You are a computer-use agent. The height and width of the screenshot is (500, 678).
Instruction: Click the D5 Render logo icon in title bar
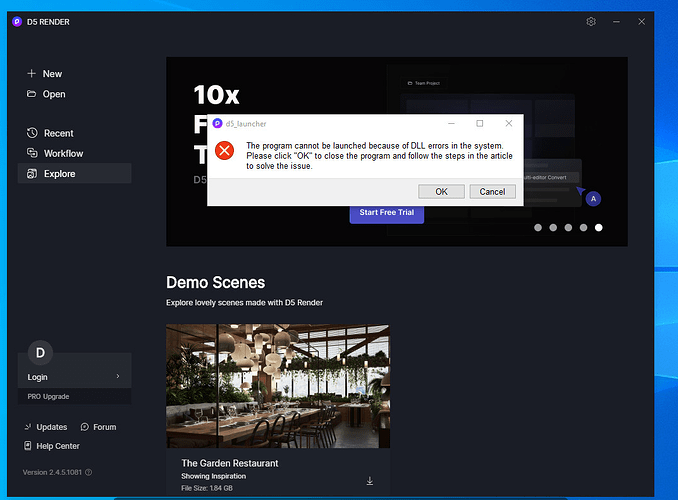coord(17,22)
